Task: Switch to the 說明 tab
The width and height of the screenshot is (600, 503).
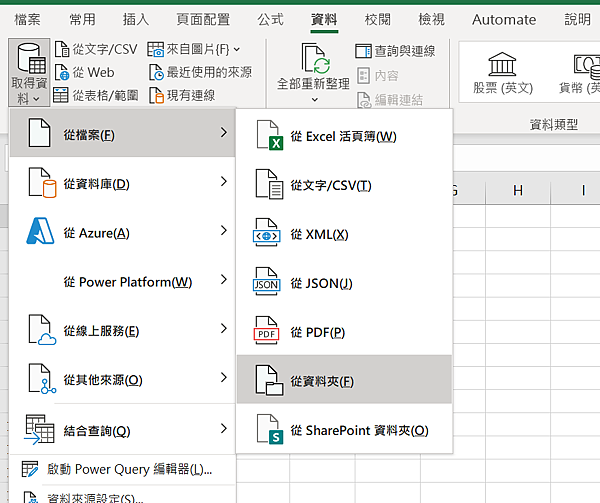Action: [x=577, y=20]
